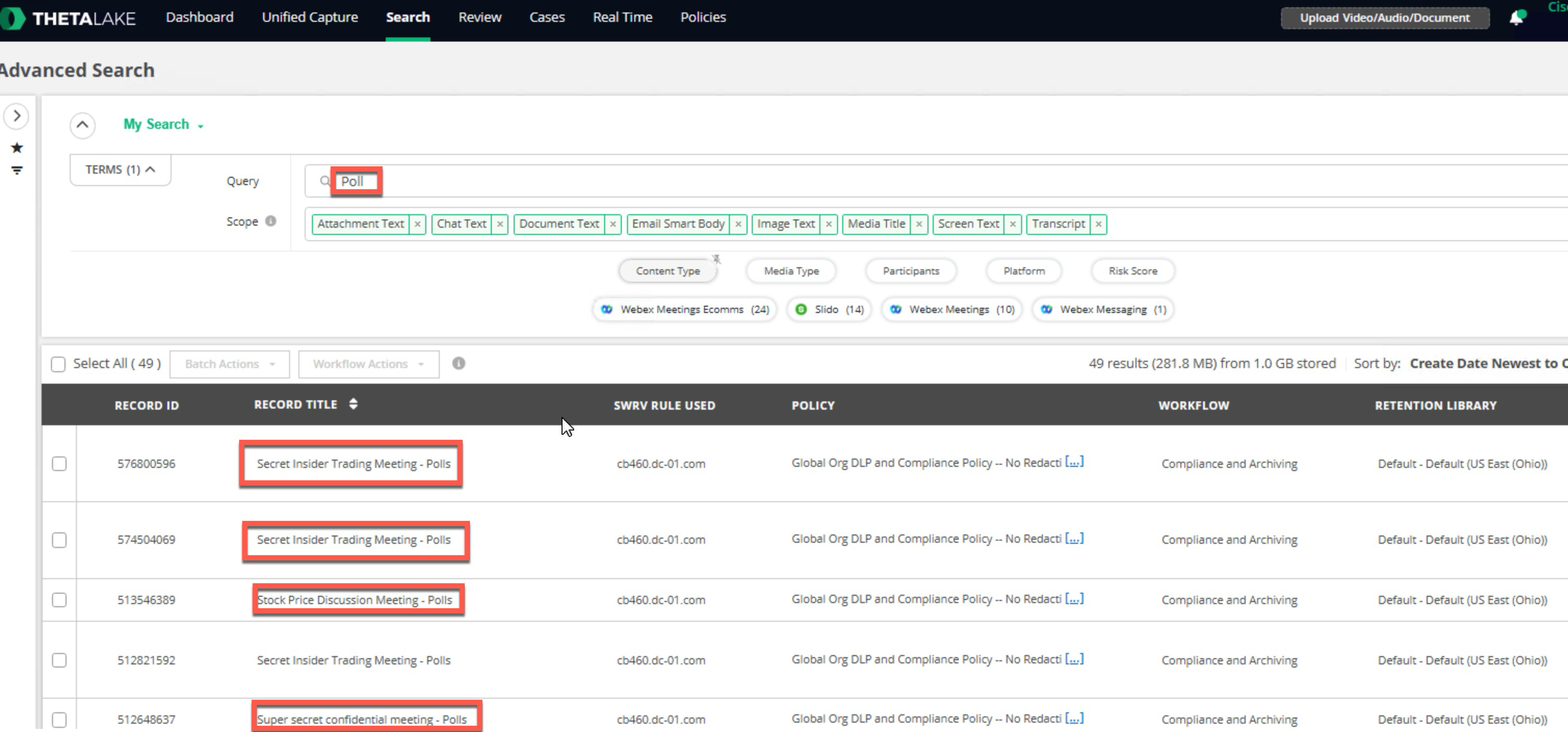Screen dimensions: 1568x732
Task: Sort results by Record Title arrows
Action: [x=353, y=404]
